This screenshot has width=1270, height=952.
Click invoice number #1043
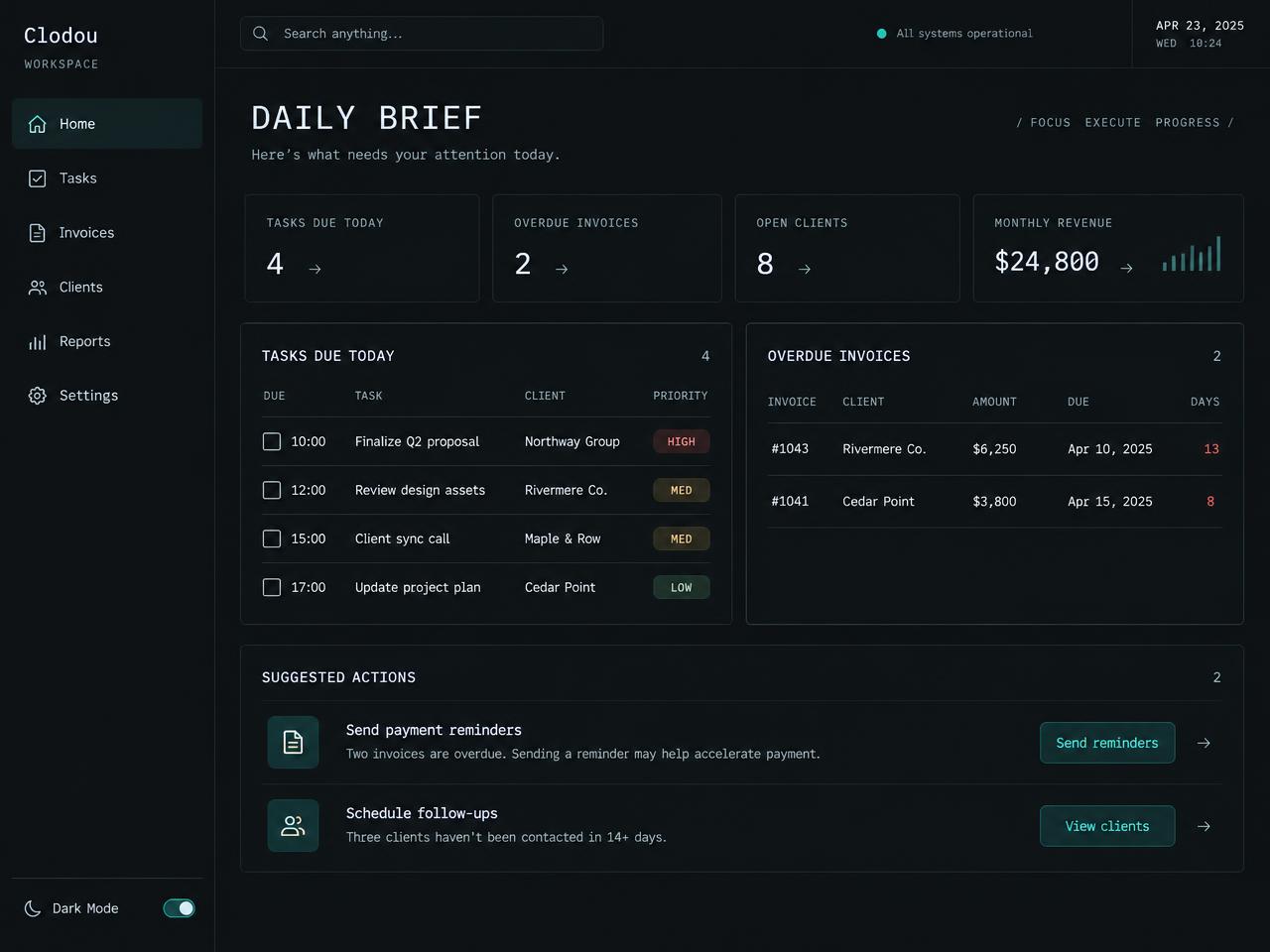(790, 449)
